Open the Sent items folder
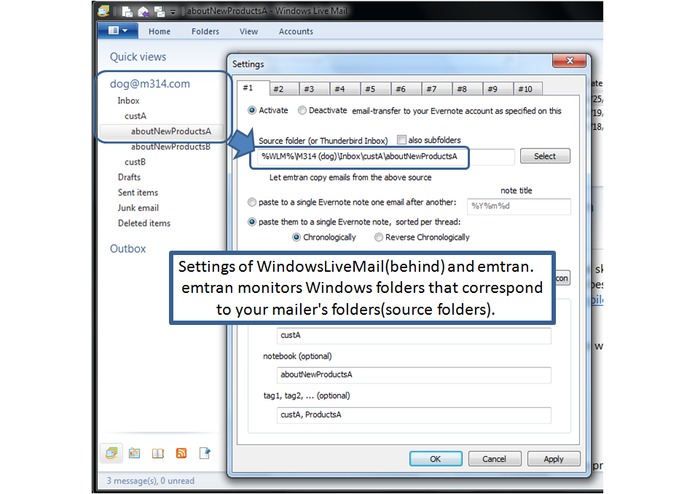The height and width of the screenshot is (494, 695). (x=138, y=193)
